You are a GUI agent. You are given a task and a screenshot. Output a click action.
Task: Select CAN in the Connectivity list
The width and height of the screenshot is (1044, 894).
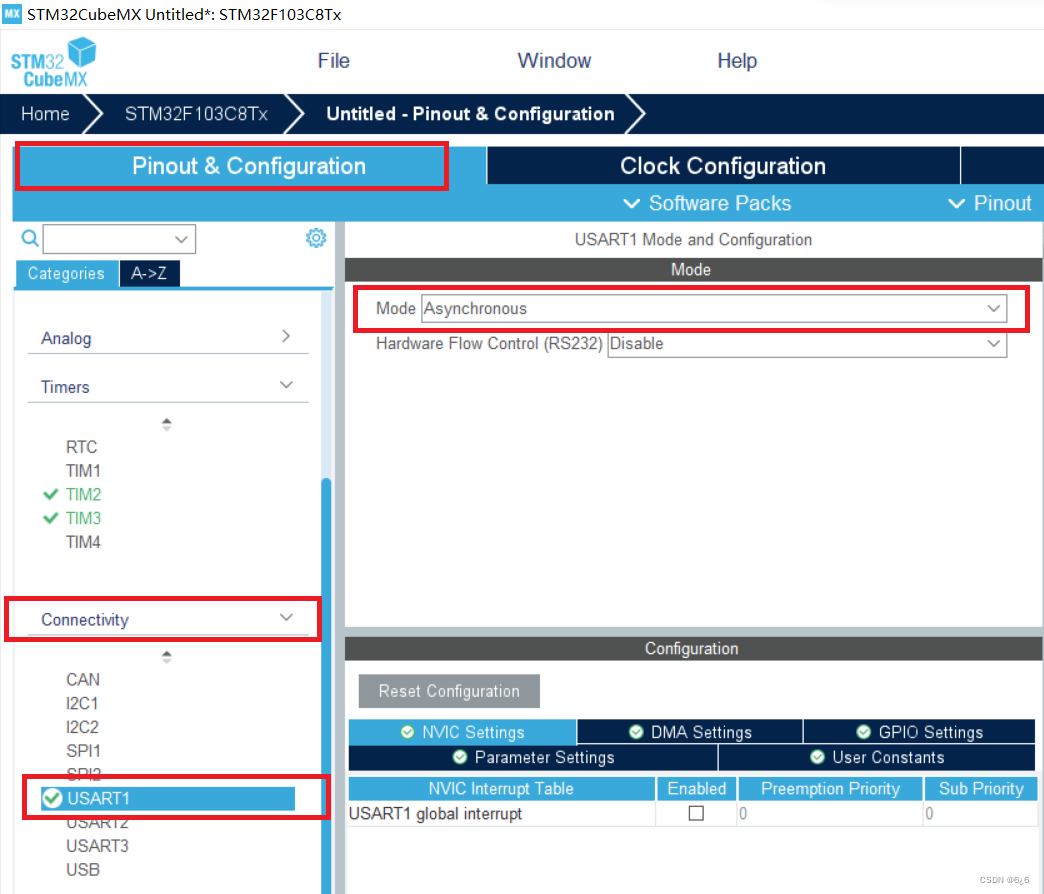click(x=83, y=680)
